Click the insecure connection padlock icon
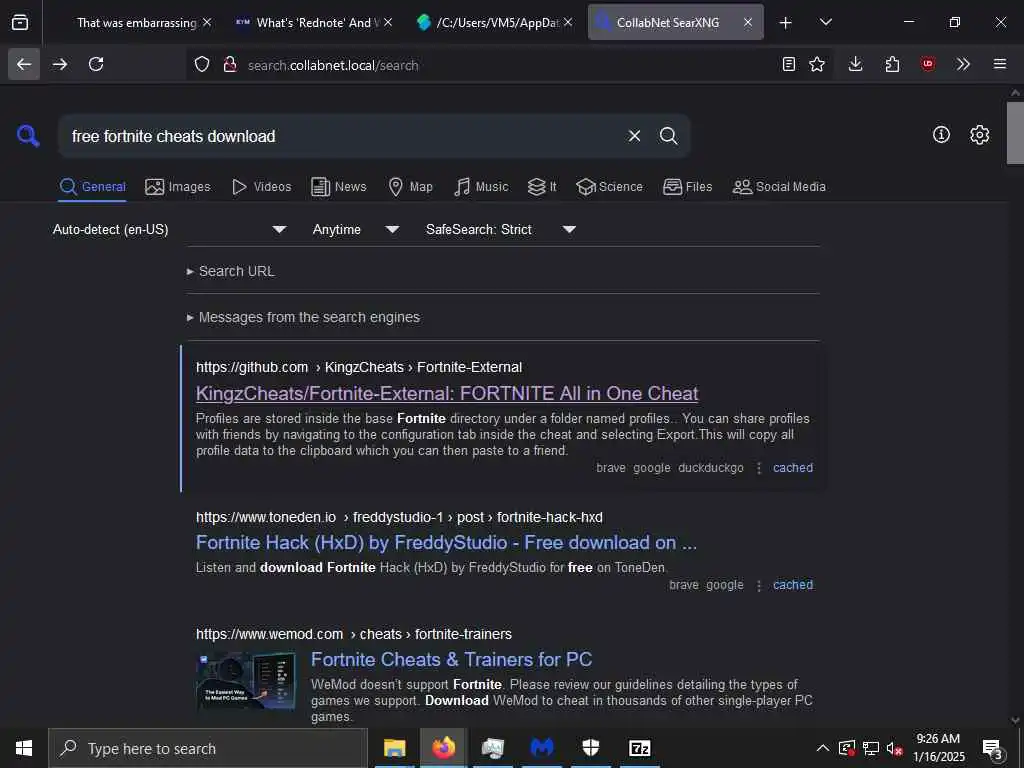1024x768 pixels. (230, 65)
